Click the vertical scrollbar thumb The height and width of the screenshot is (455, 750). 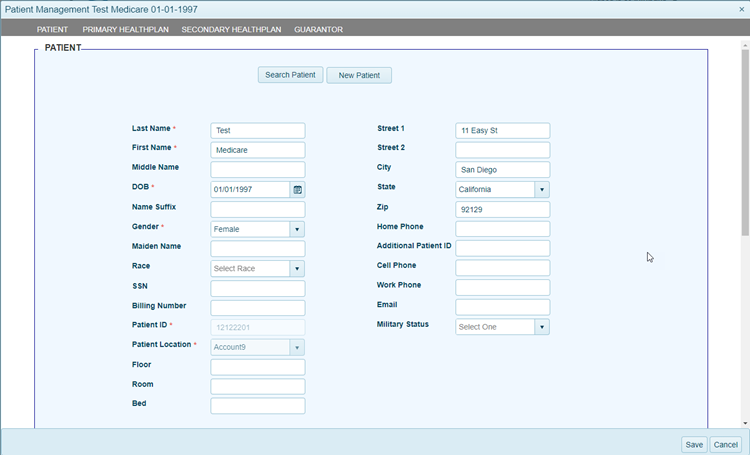click(x=745, y=140)
